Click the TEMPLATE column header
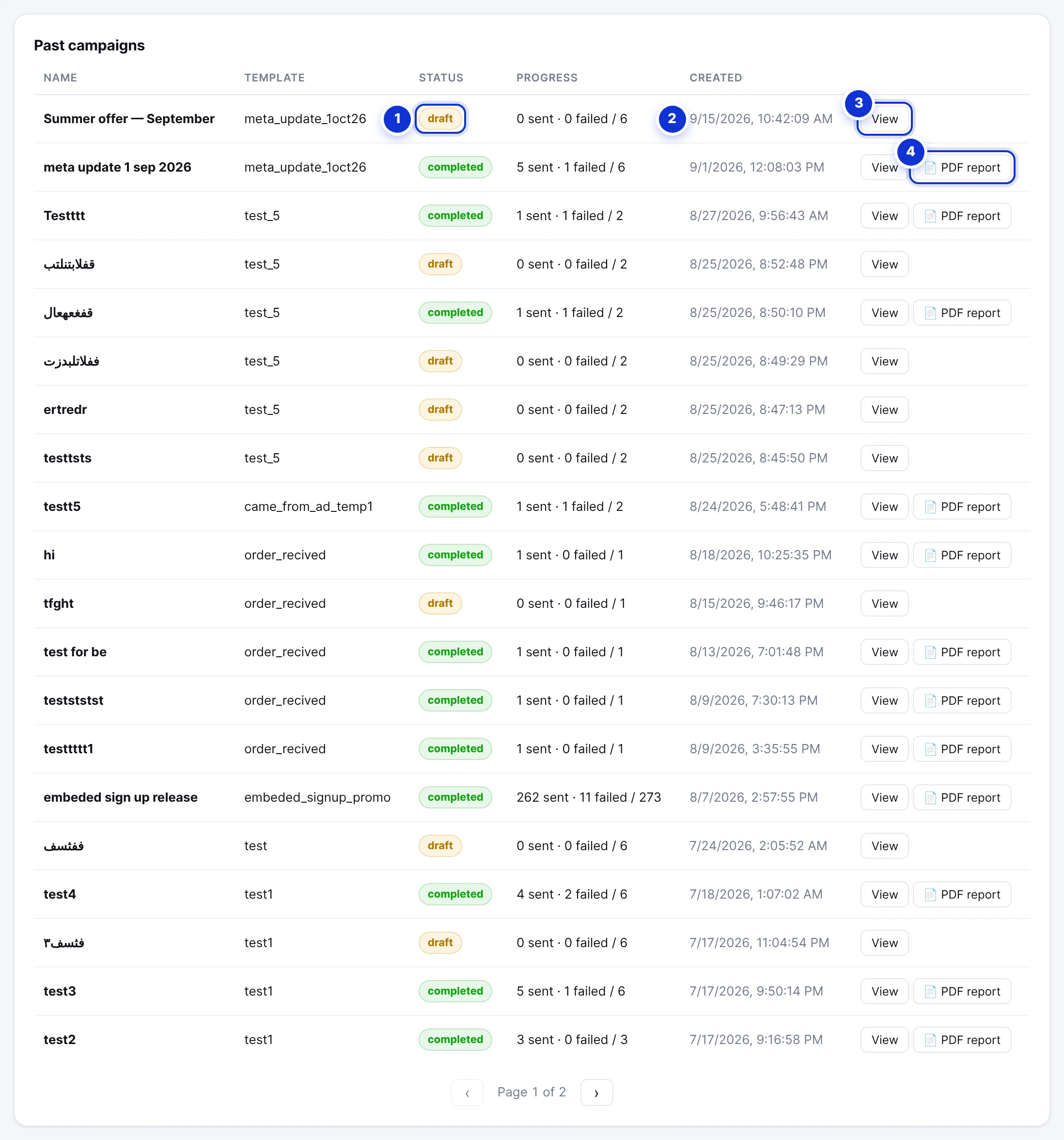Image resolution: width=1064 pixels, height=1140 pixels. (x=275, y=78)
